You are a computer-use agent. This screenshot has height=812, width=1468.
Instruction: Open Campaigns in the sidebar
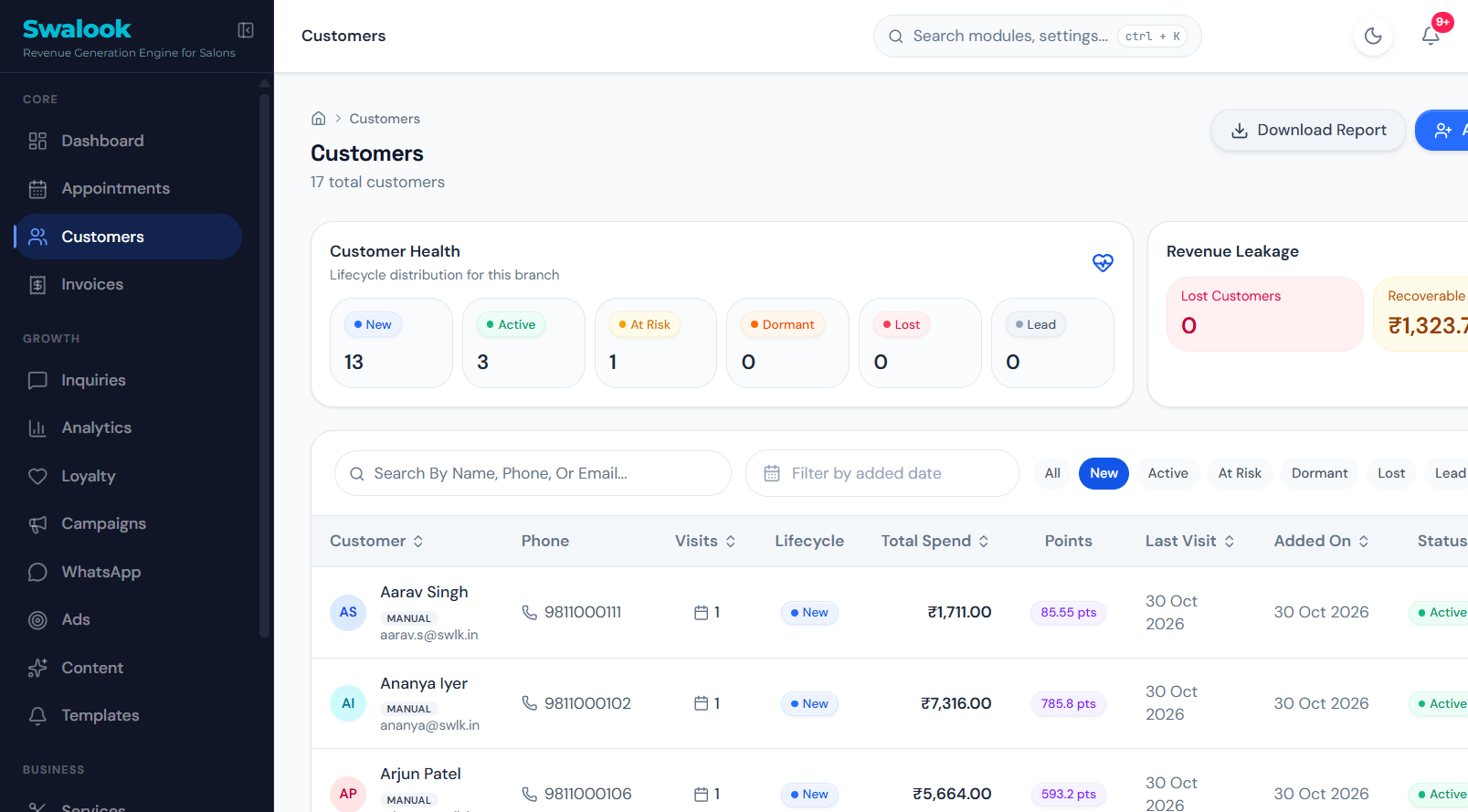click(x=129, y=523)
